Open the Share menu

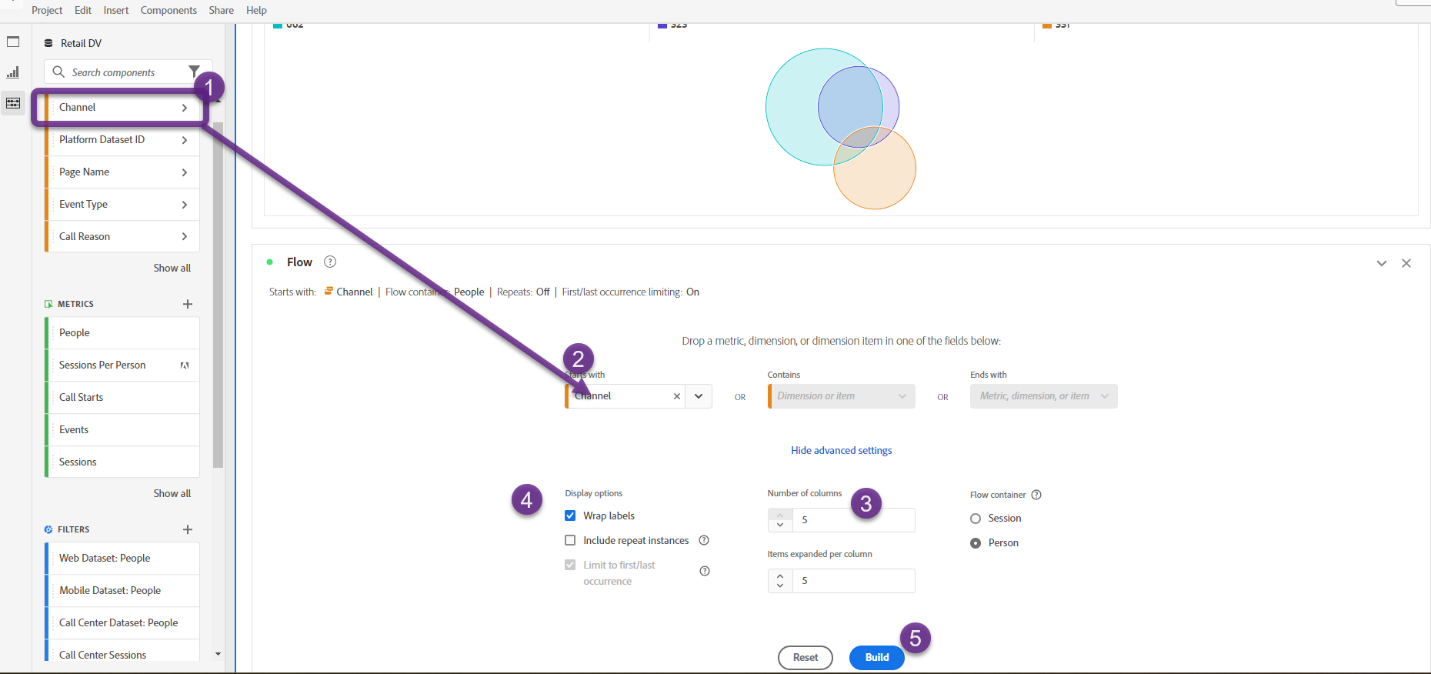click(x=221, y=10)
